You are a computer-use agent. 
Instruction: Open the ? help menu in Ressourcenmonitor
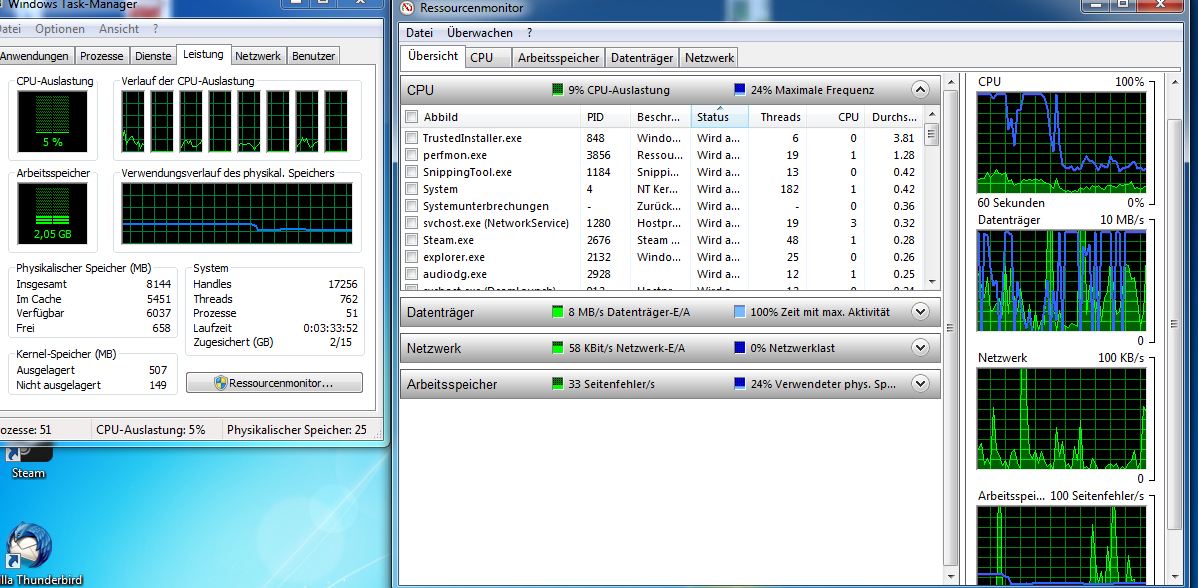click(x=529, y=33)
